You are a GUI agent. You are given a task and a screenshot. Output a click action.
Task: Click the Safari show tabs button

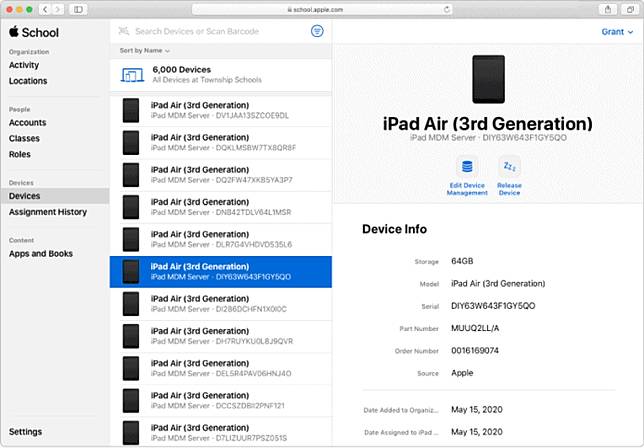630,9
